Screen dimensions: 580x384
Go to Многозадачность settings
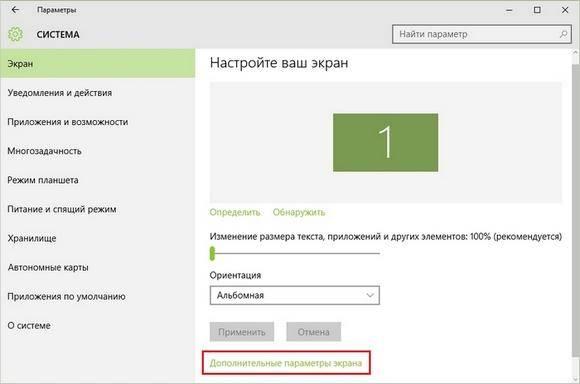98,151
